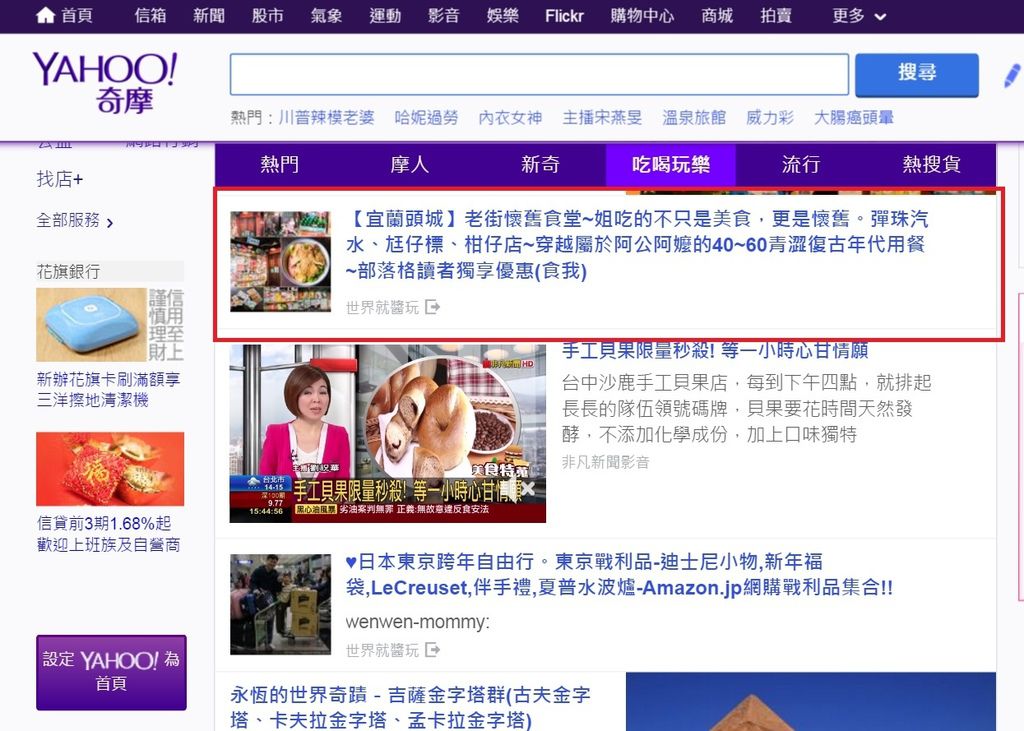Click the wenwen-mommy: author text

(417, 622)
